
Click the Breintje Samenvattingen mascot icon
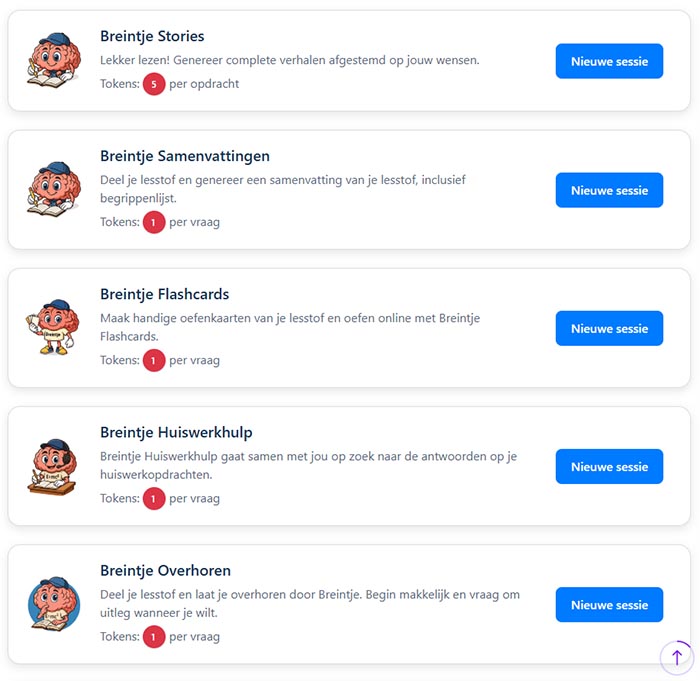(x=53, y=190)
